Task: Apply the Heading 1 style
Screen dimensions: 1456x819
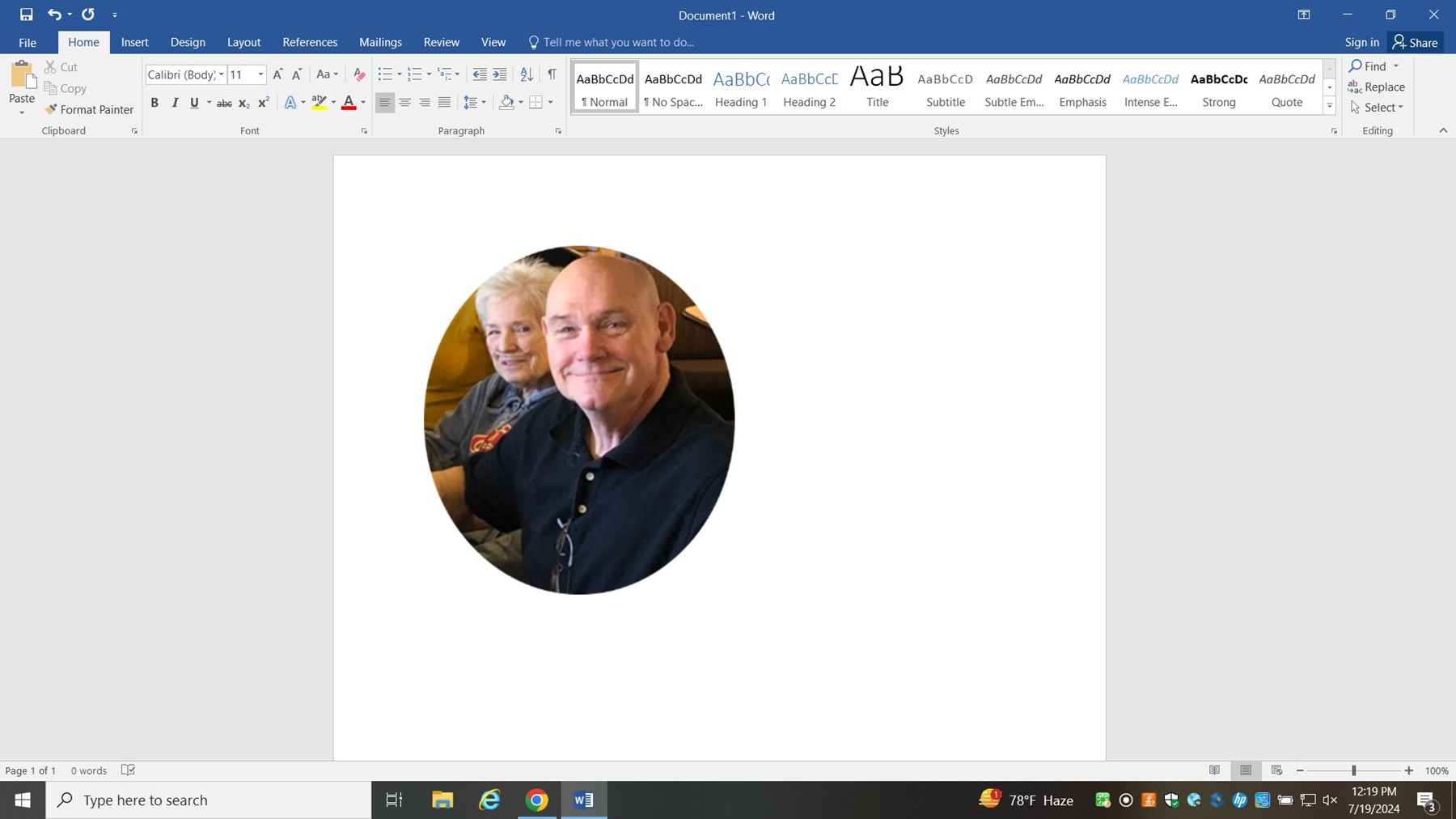Action: pyautogui.click(x=740, y=87)
